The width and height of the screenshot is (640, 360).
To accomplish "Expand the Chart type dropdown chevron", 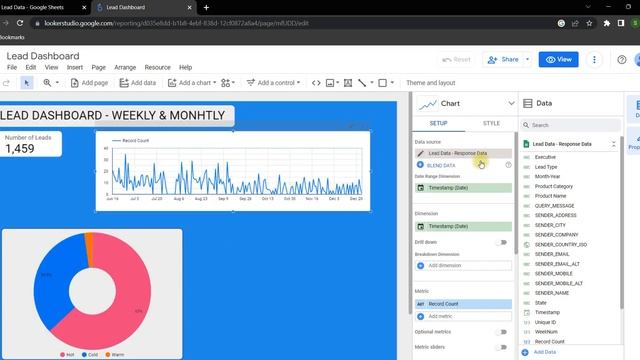I will [x=511, y=104].
